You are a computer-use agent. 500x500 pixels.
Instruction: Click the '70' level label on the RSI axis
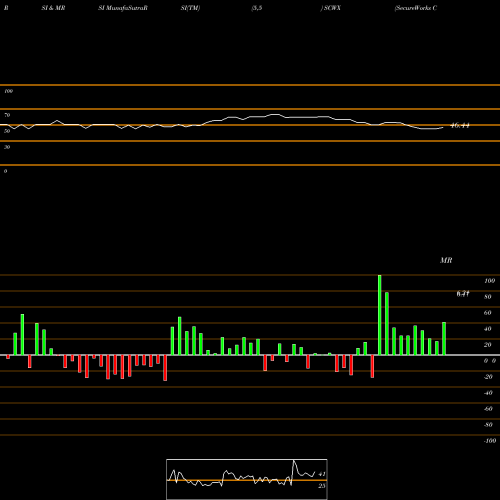tap(7, 115)
